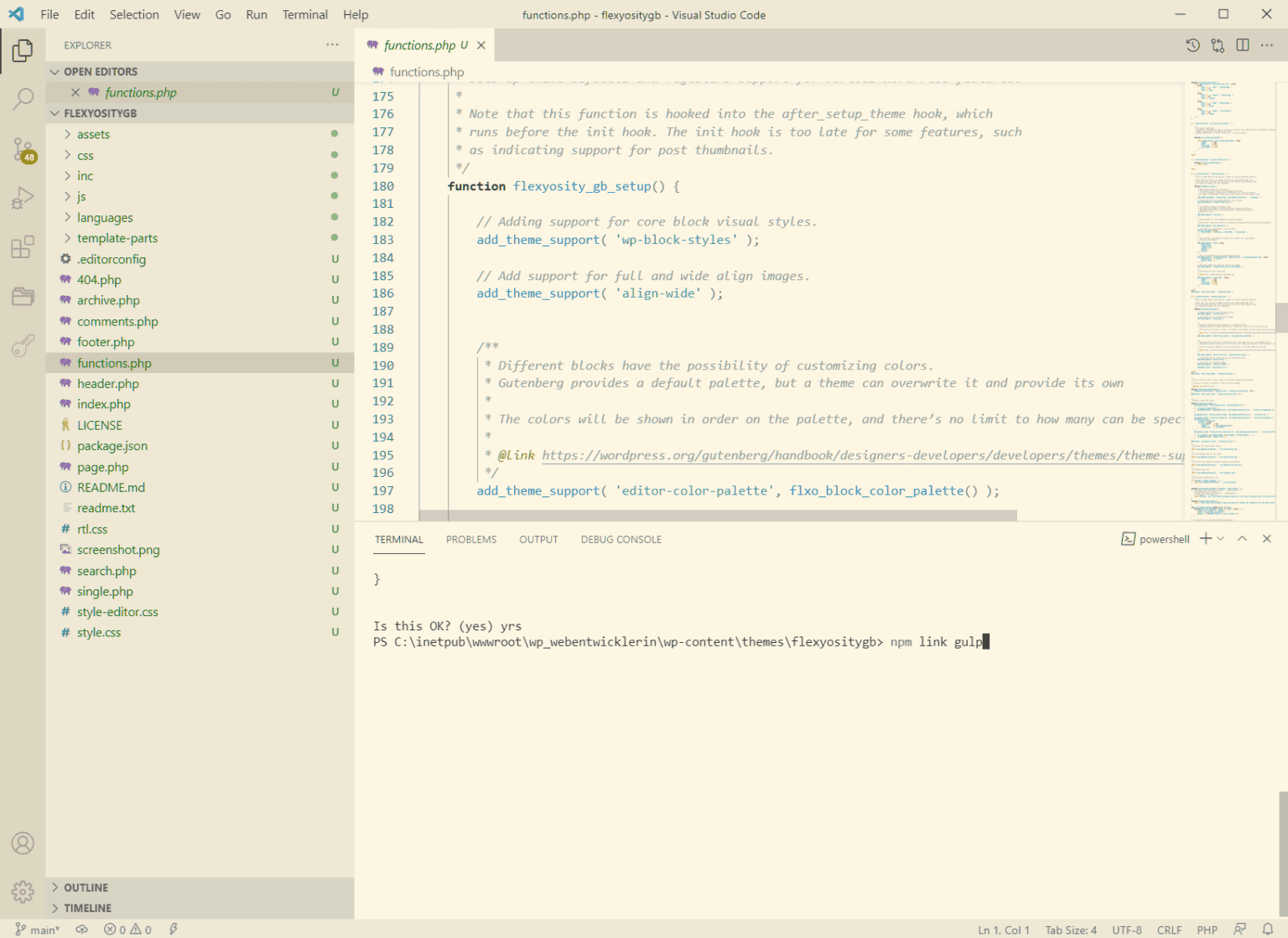1288x938 pixels.
Task: Open the folder-shaped project manager icon
Action: point(23,296)
